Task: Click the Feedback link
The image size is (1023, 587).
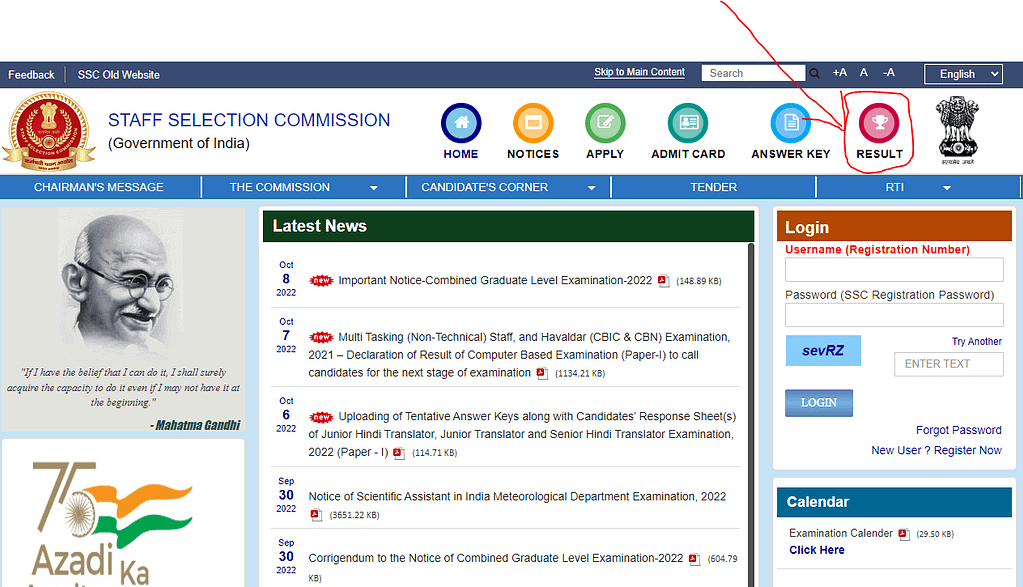Action: point(31,75)
